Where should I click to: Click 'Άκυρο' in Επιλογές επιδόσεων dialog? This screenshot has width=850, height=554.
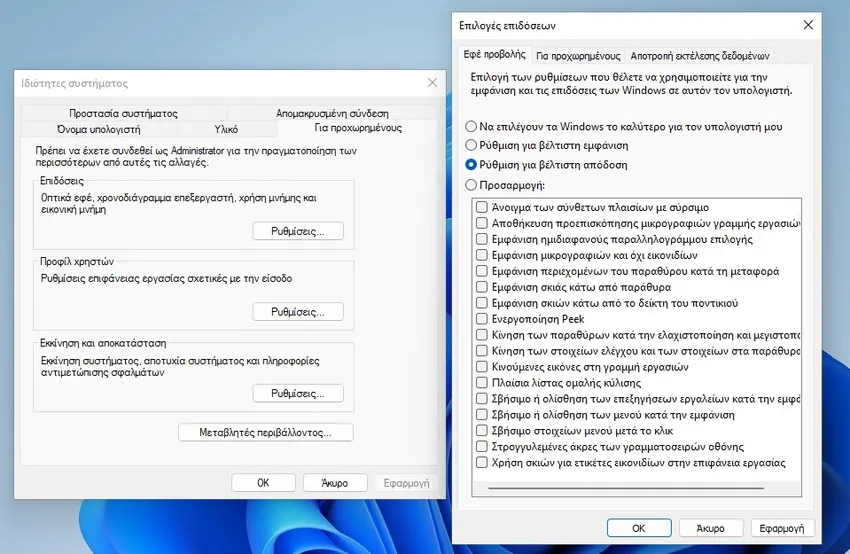coord(711,528)
